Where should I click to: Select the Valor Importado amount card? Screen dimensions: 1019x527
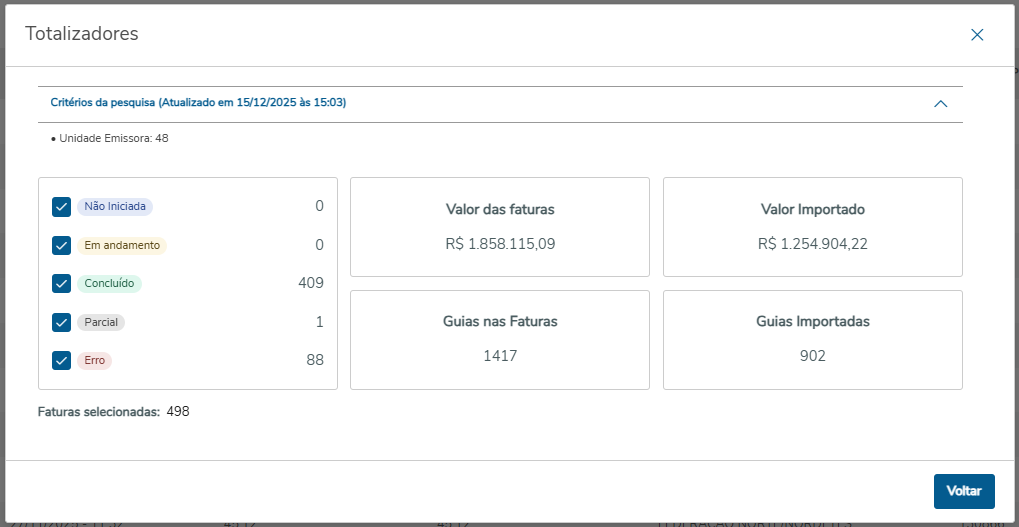[812, 227]
